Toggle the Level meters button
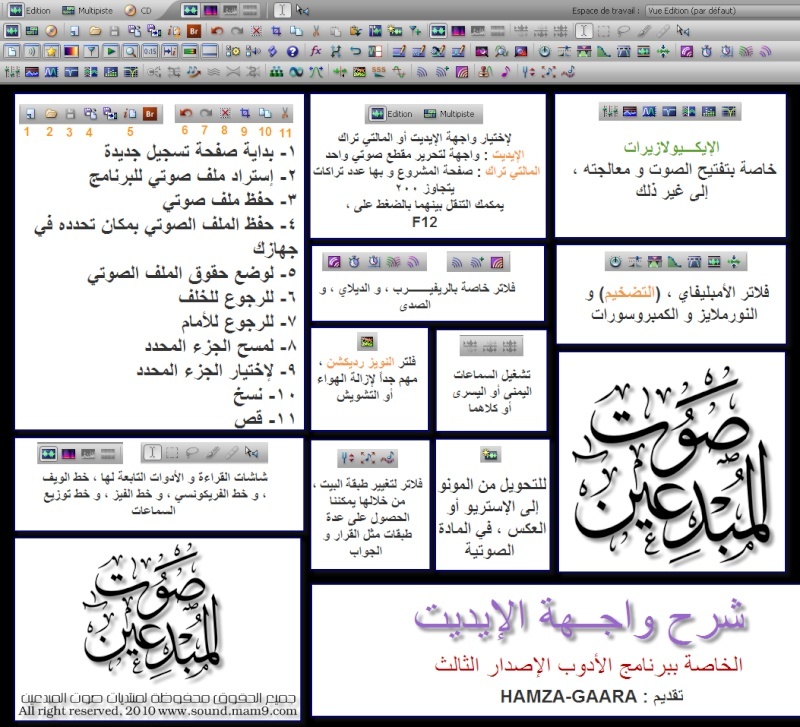This screenshot has width=800, height=727. [x=190, y=52]
